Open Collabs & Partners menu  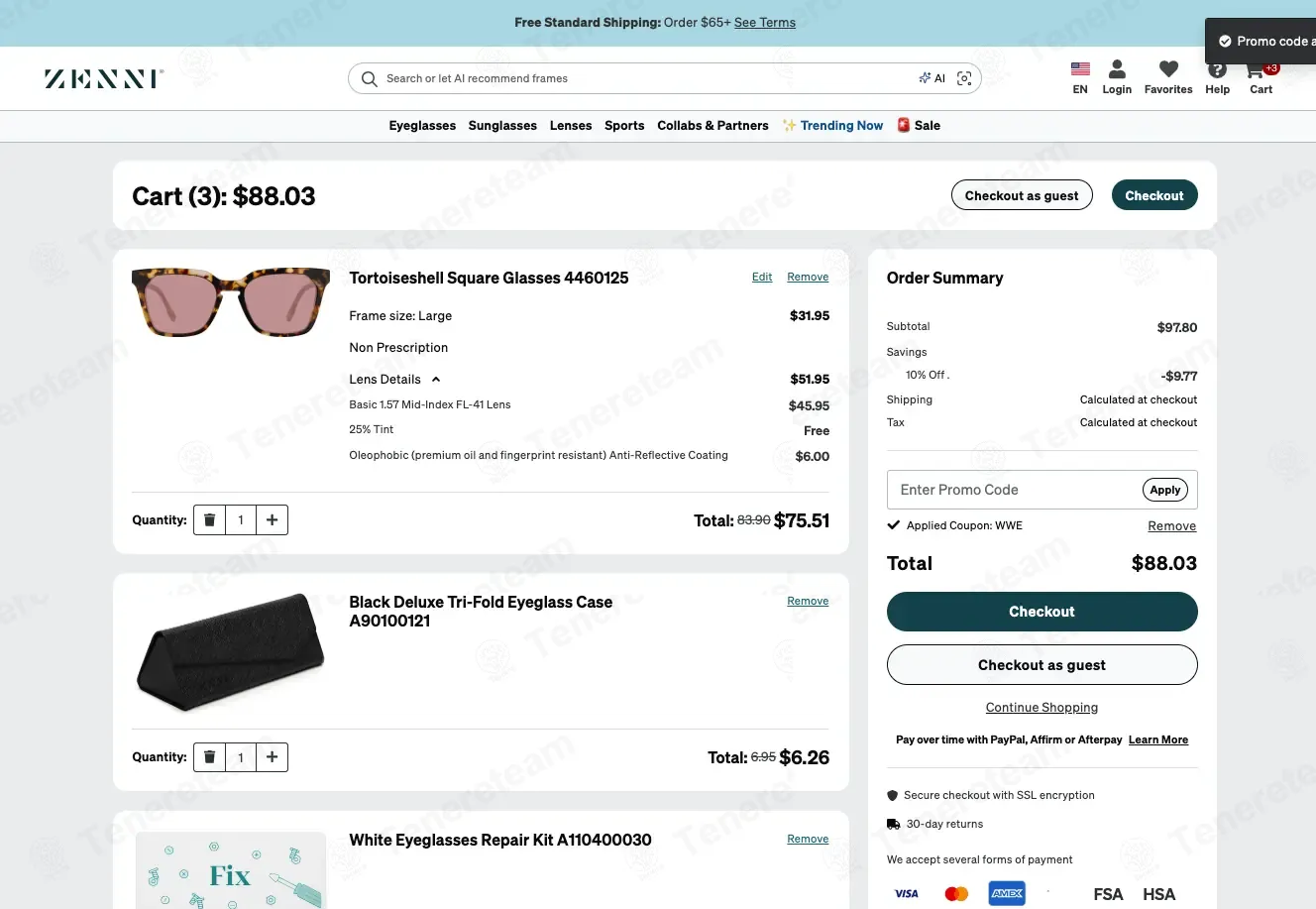(x=713, y=126)
